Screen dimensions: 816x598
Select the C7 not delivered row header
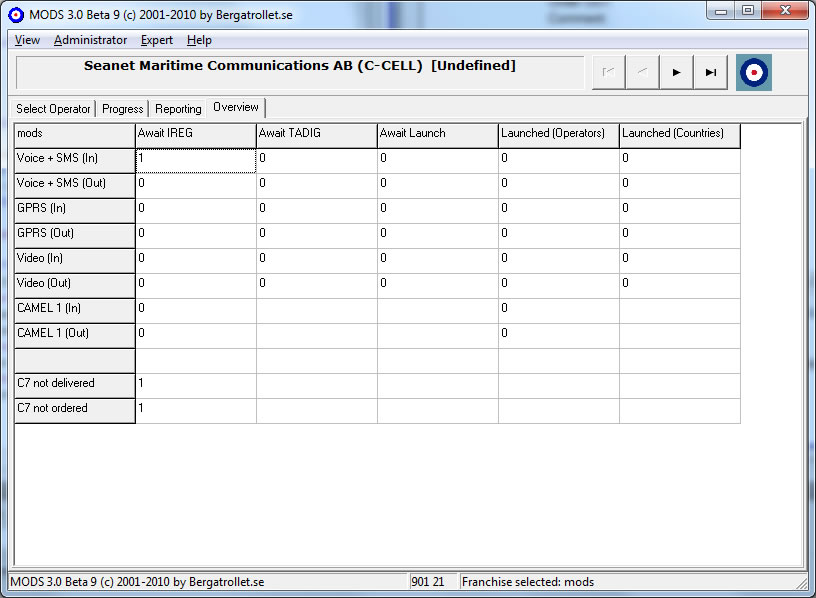[x=75, y=384]
